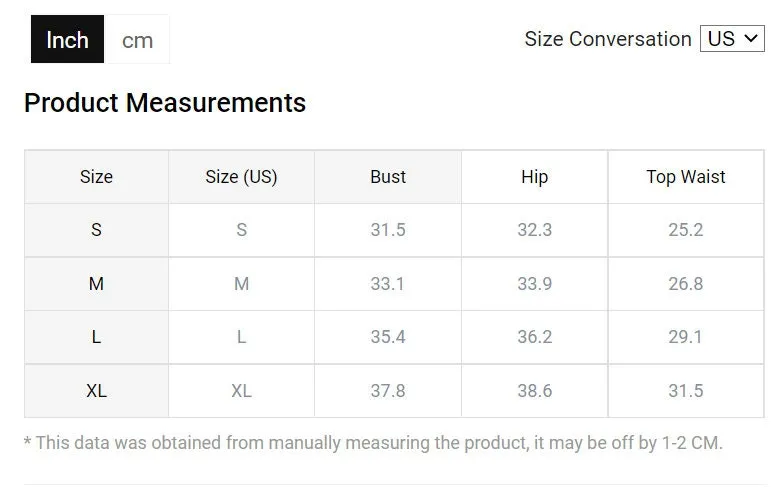Click the Top Waist column header
Screen dimensions: 776x495
(686, 177)
